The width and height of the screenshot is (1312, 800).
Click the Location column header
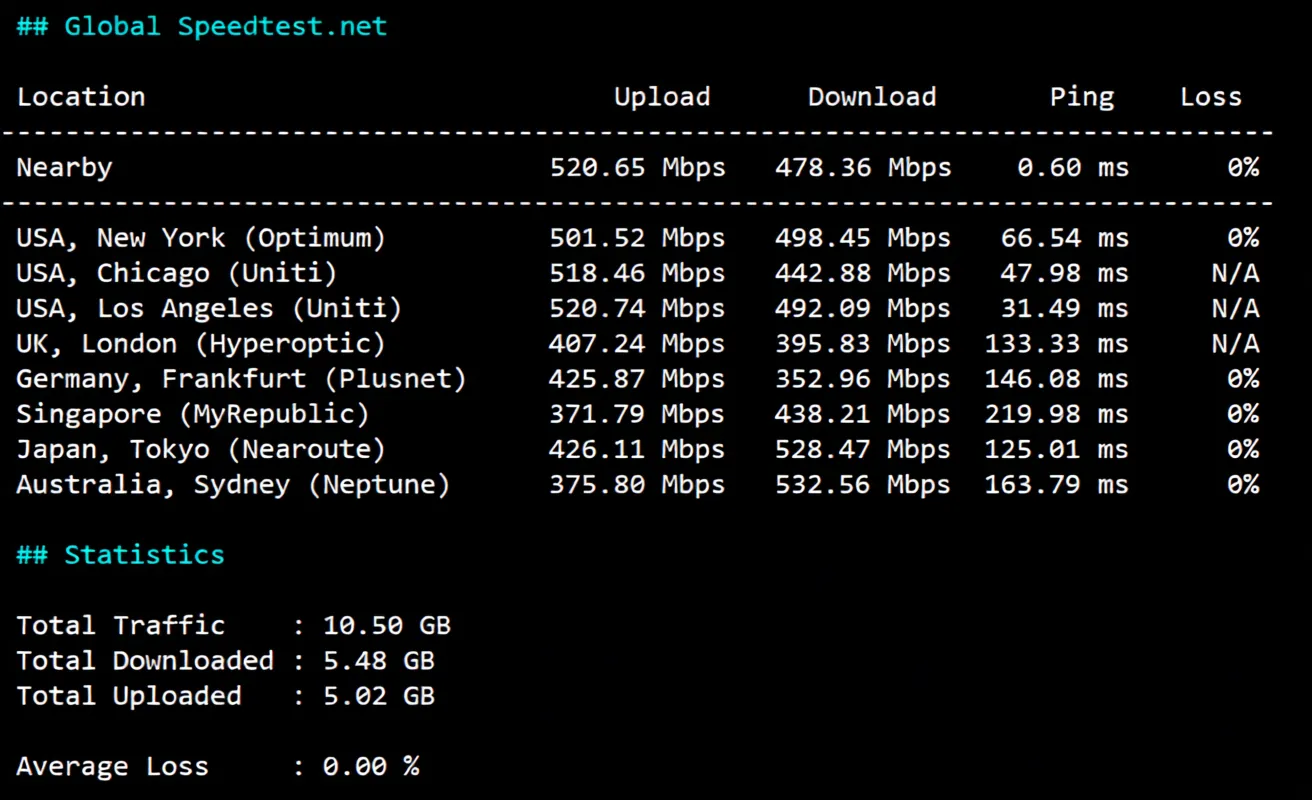pyautogui.click(x=80, y=96)
